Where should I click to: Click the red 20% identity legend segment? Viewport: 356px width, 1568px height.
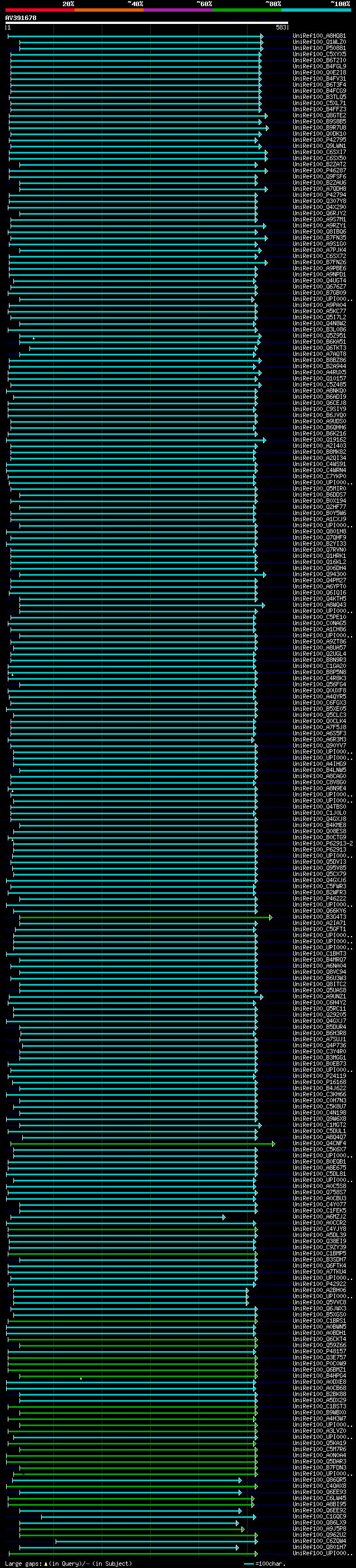(39, 10)
